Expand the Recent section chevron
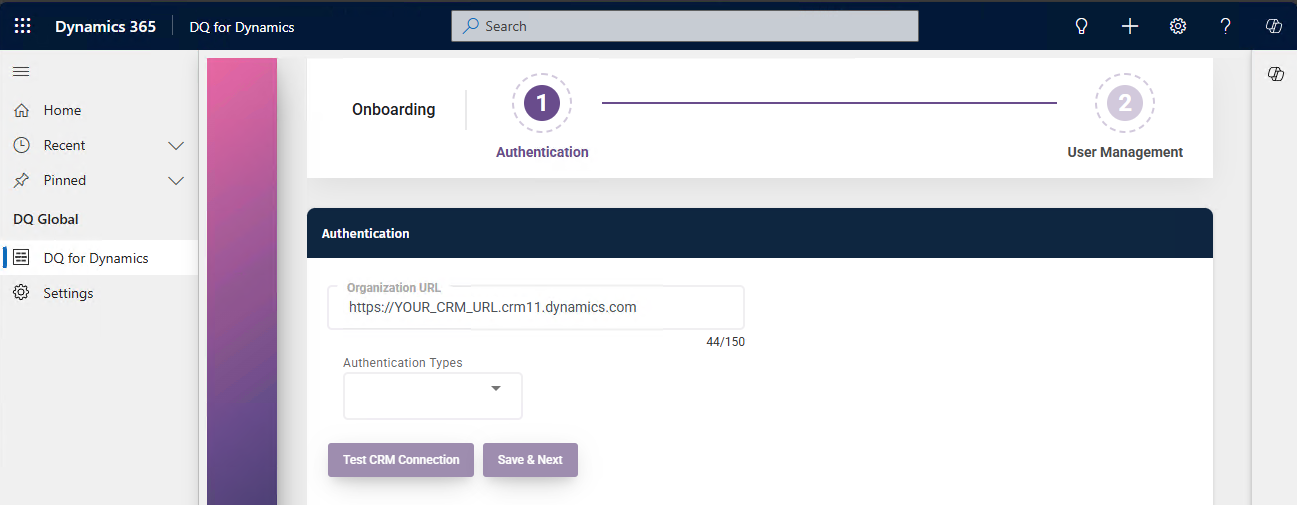The height and width of the screenshot is (505, 1297). (x=176, y=145)
